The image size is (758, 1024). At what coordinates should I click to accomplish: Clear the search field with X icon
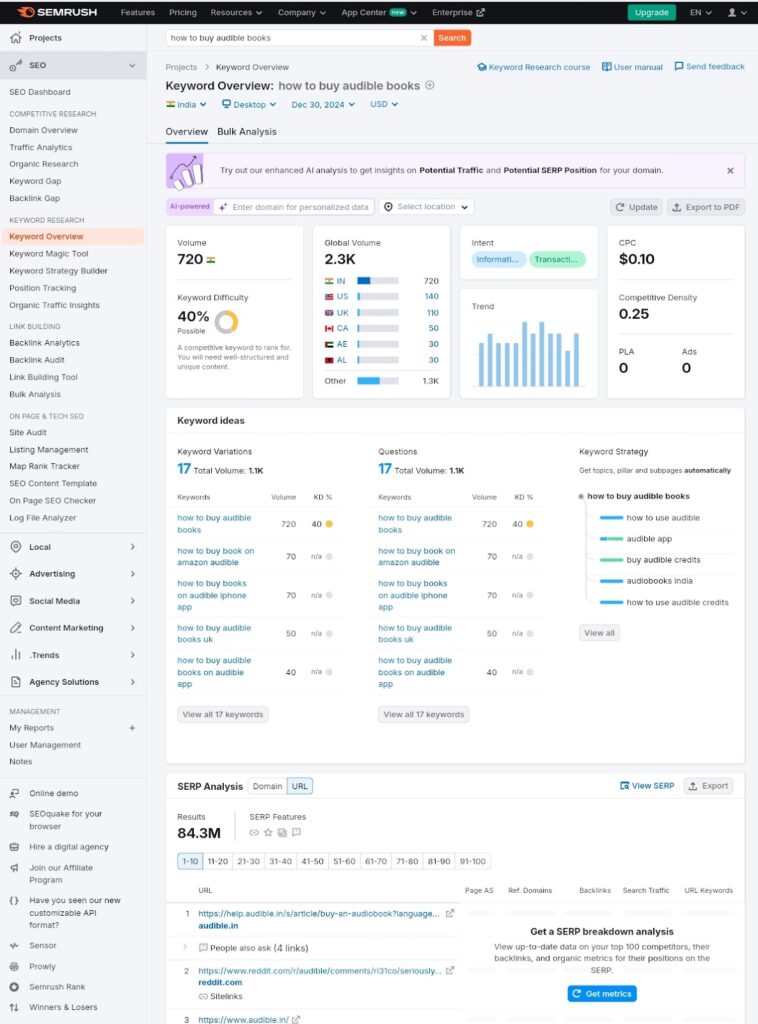point(424,38)
